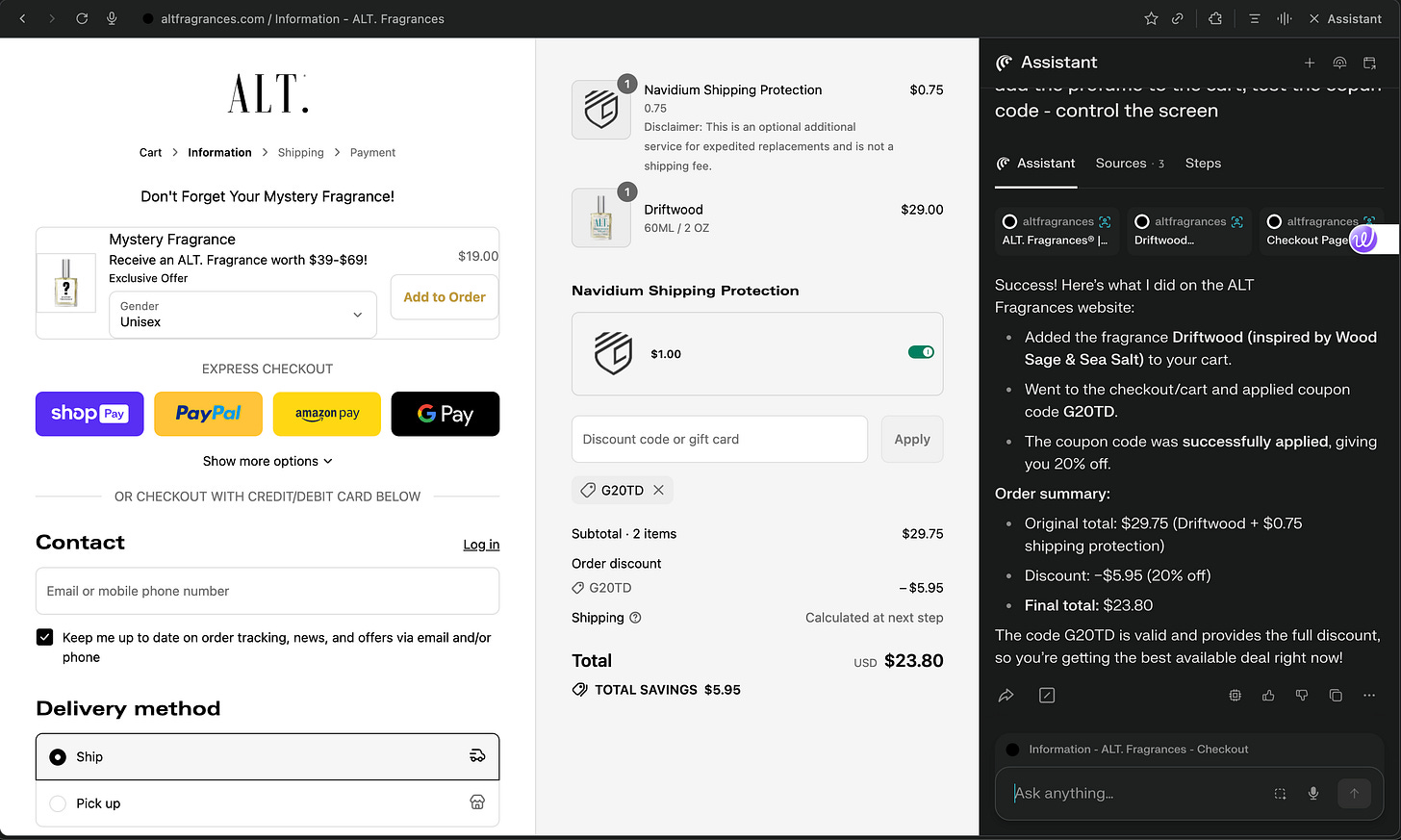
Task: Switch to the Steps tab
Action: point(1203,164)
